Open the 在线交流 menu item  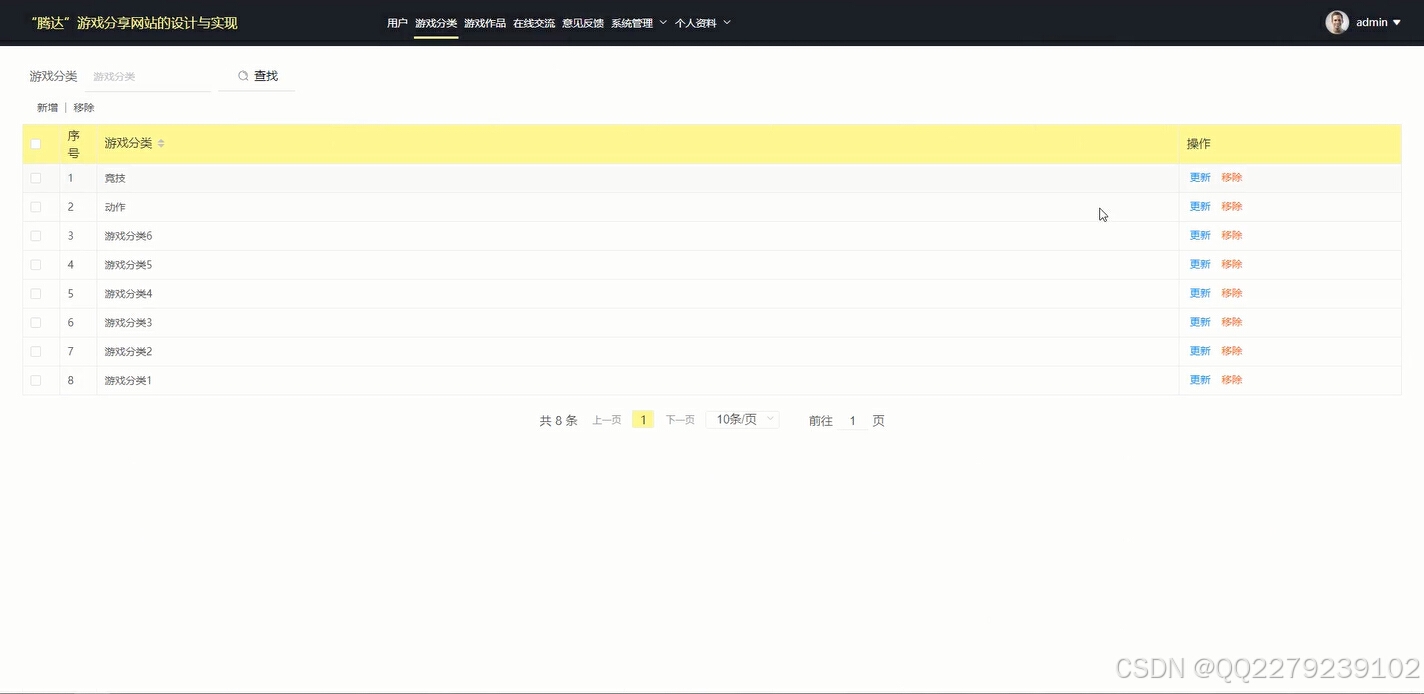coord(533,22)
